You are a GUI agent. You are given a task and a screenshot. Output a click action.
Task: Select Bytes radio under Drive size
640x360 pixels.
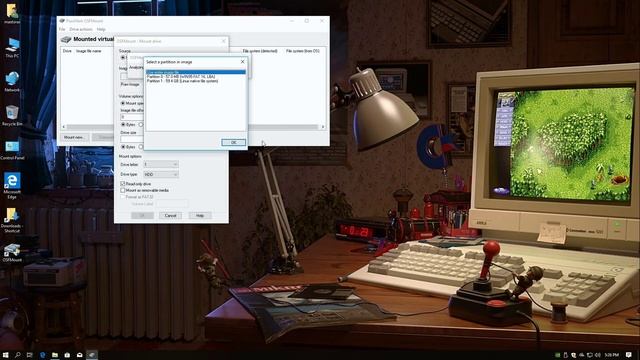[122, 147]
